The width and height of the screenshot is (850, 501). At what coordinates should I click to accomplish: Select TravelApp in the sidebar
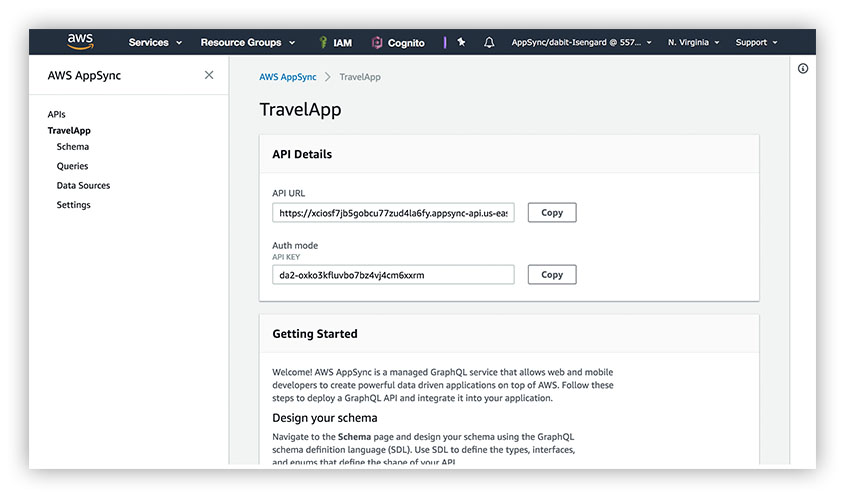(x=69, y=130)
